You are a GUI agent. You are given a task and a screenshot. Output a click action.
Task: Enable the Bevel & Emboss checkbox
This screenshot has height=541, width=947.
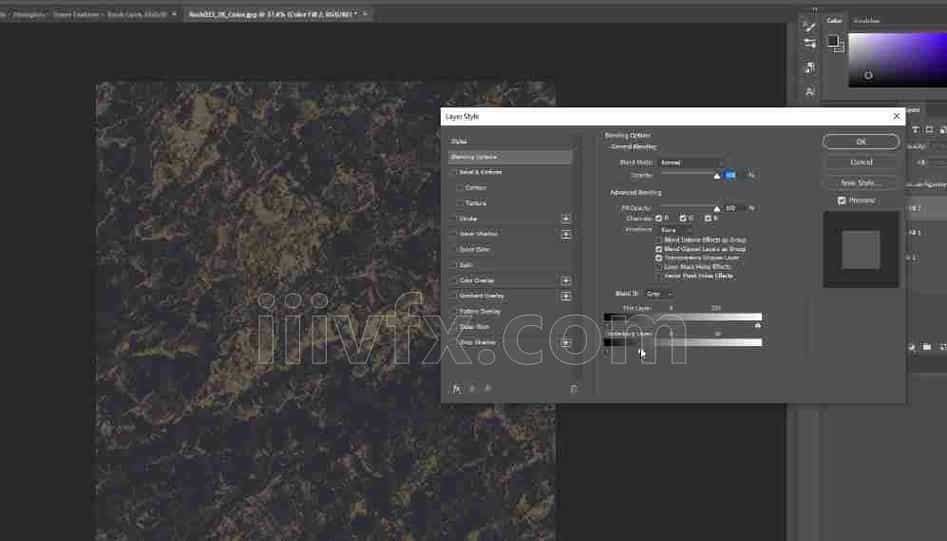(x=455, y=172)
